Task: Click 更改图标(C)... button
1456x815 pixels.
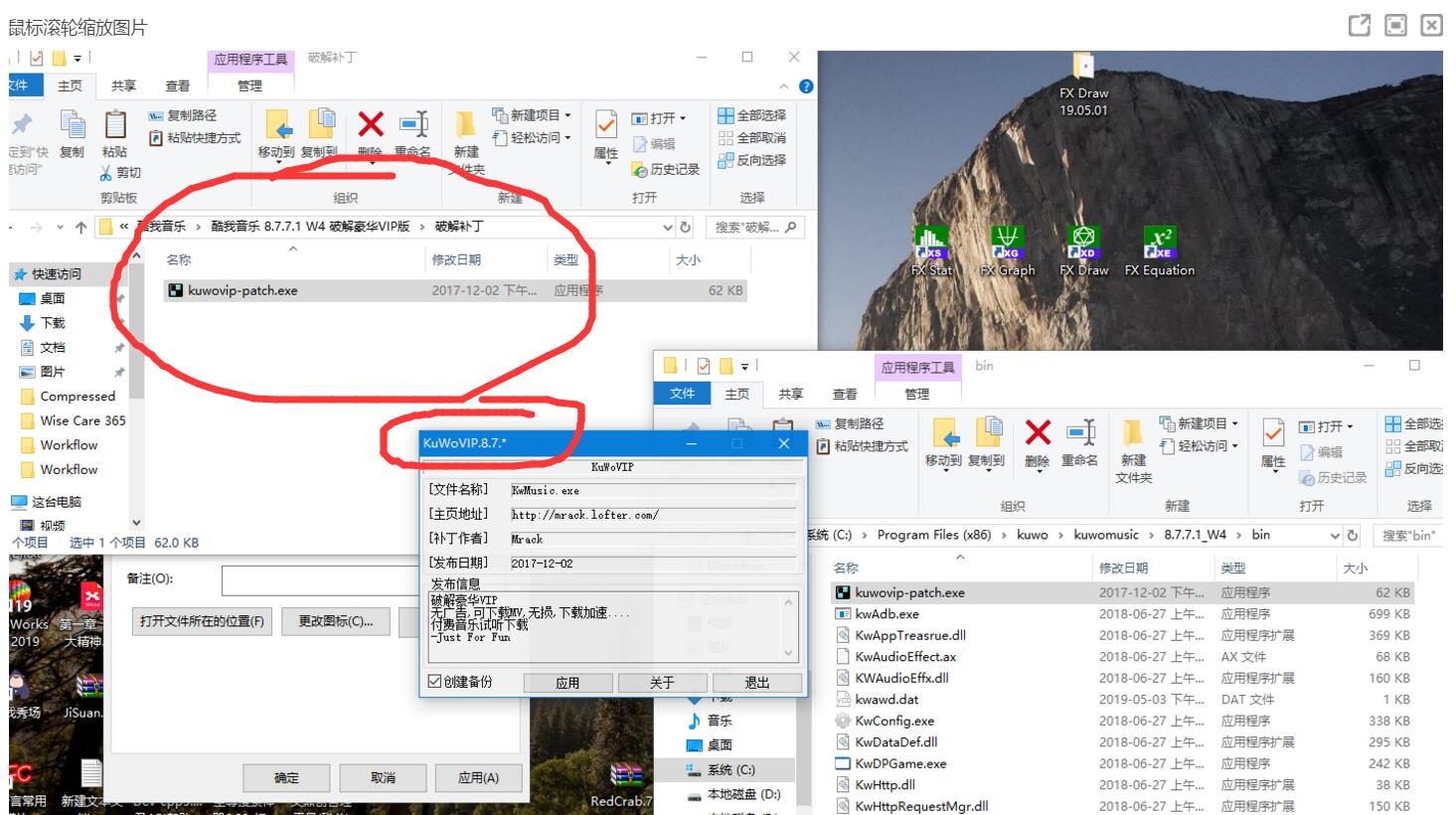Action: coord(336,621)
